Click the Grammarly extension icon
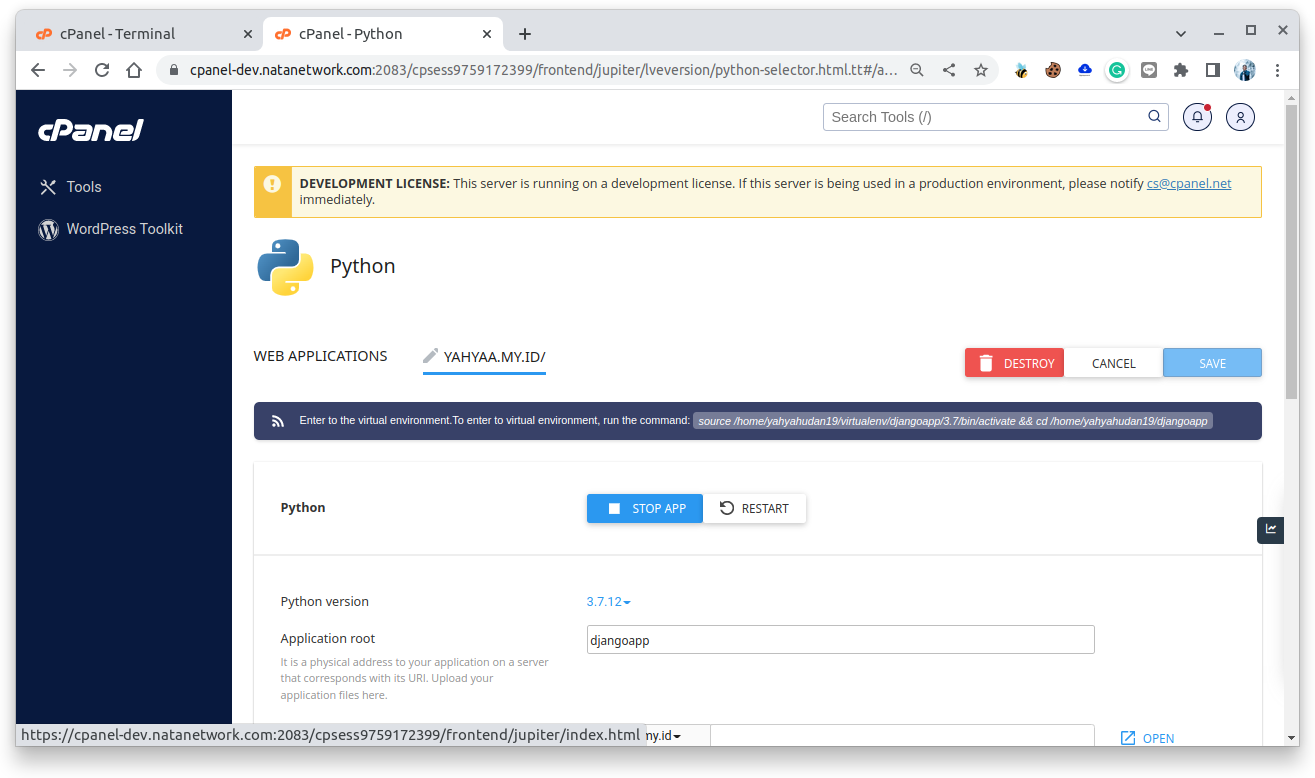 tap(1117, 70)
